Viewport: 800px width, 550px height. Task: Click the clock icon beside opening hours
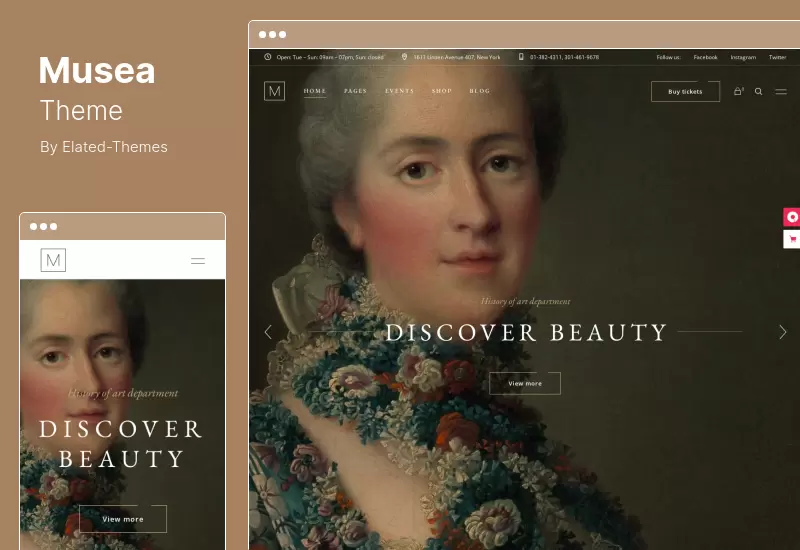coord(268,57)
